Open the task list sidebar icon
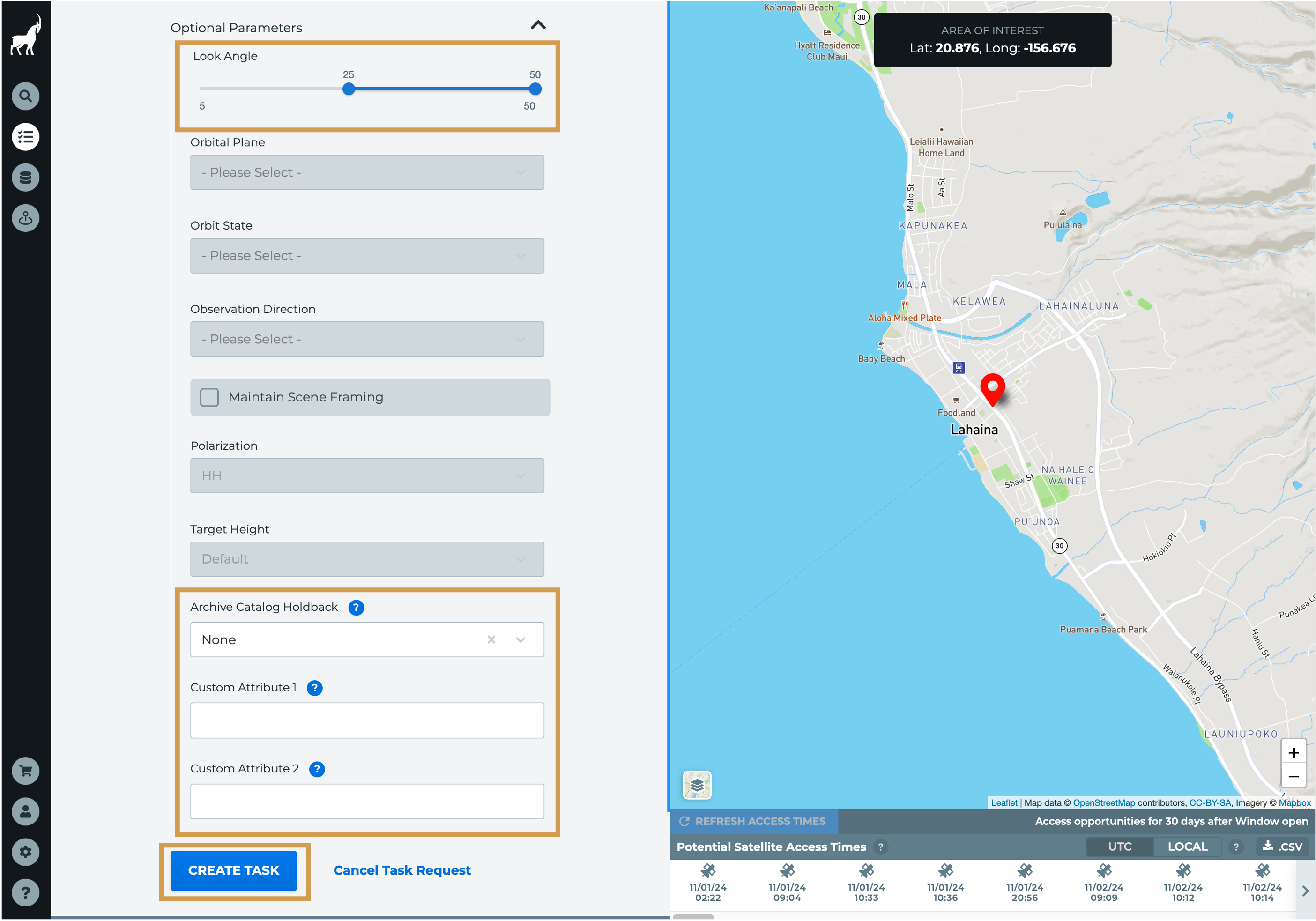1316x921 pixels. (25, 137)
